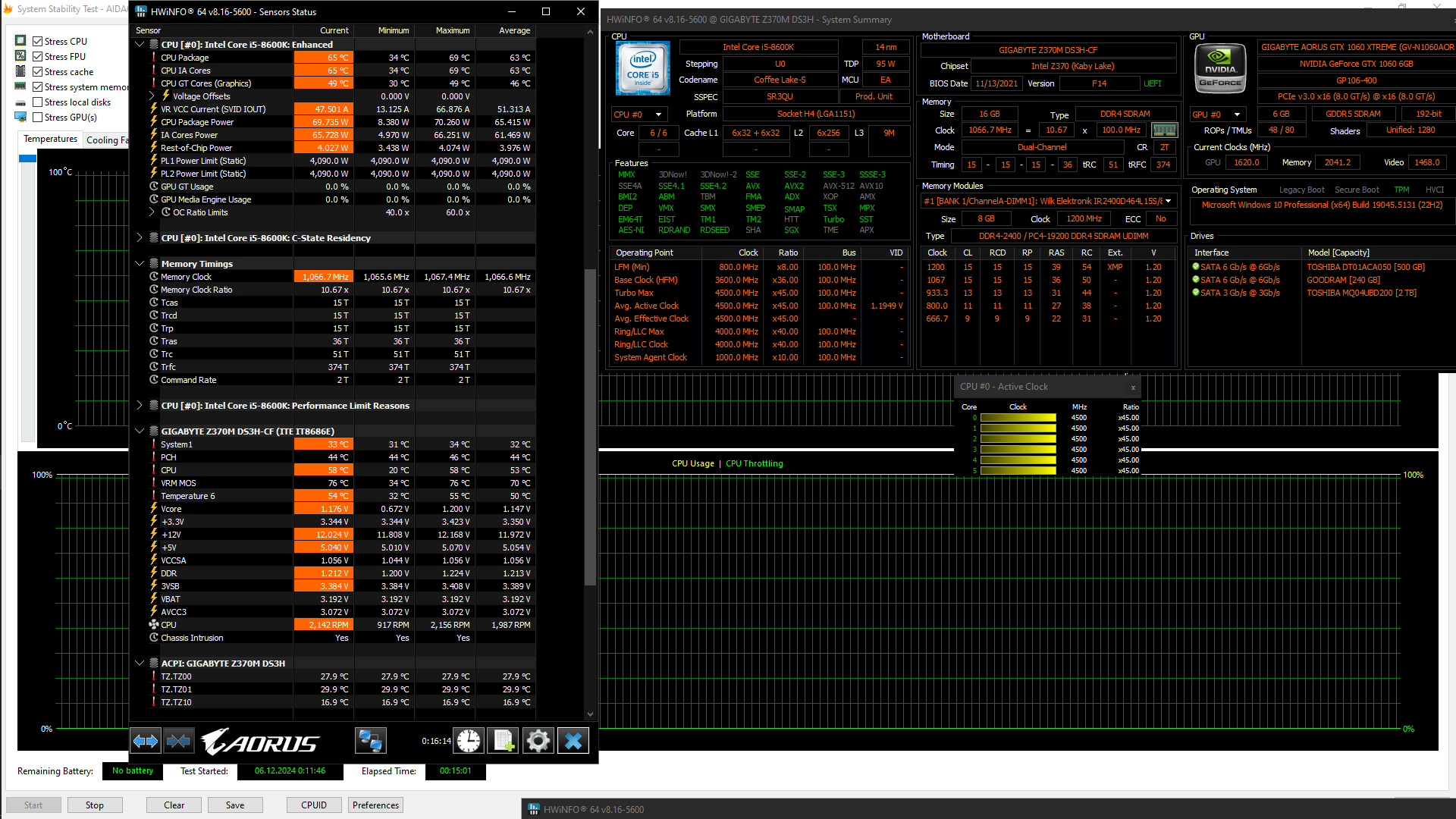Open the Preferences button
This screenshot has height=819, width=1456.
coord(375,805)
